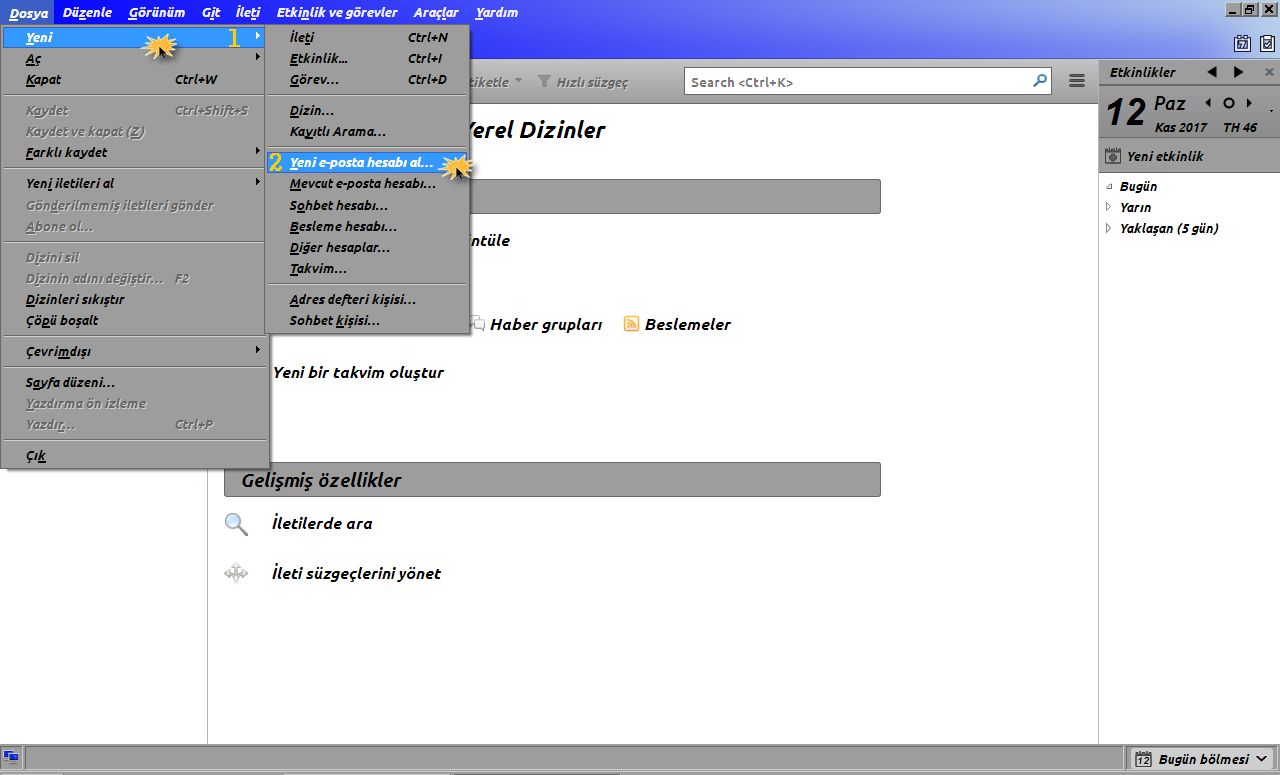Choose Dizin in the Yeni submenu
This screenshot has height=775, width=1280.
click(367, 110)
